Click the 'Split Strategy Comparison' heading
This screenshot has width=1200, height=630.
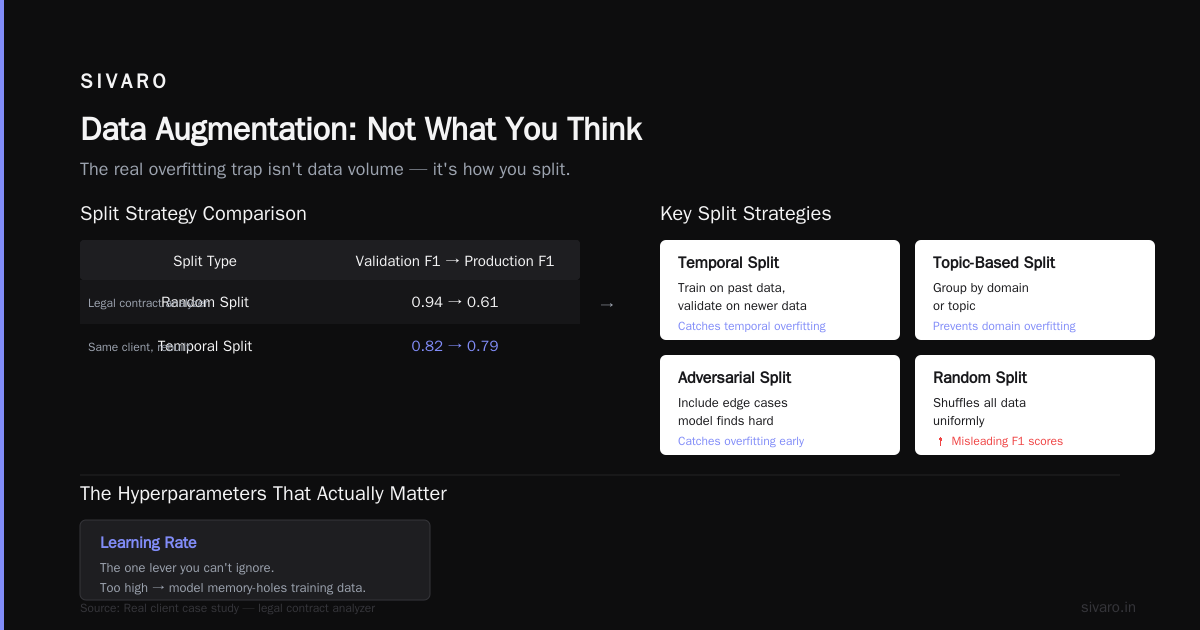pos(193,213)
